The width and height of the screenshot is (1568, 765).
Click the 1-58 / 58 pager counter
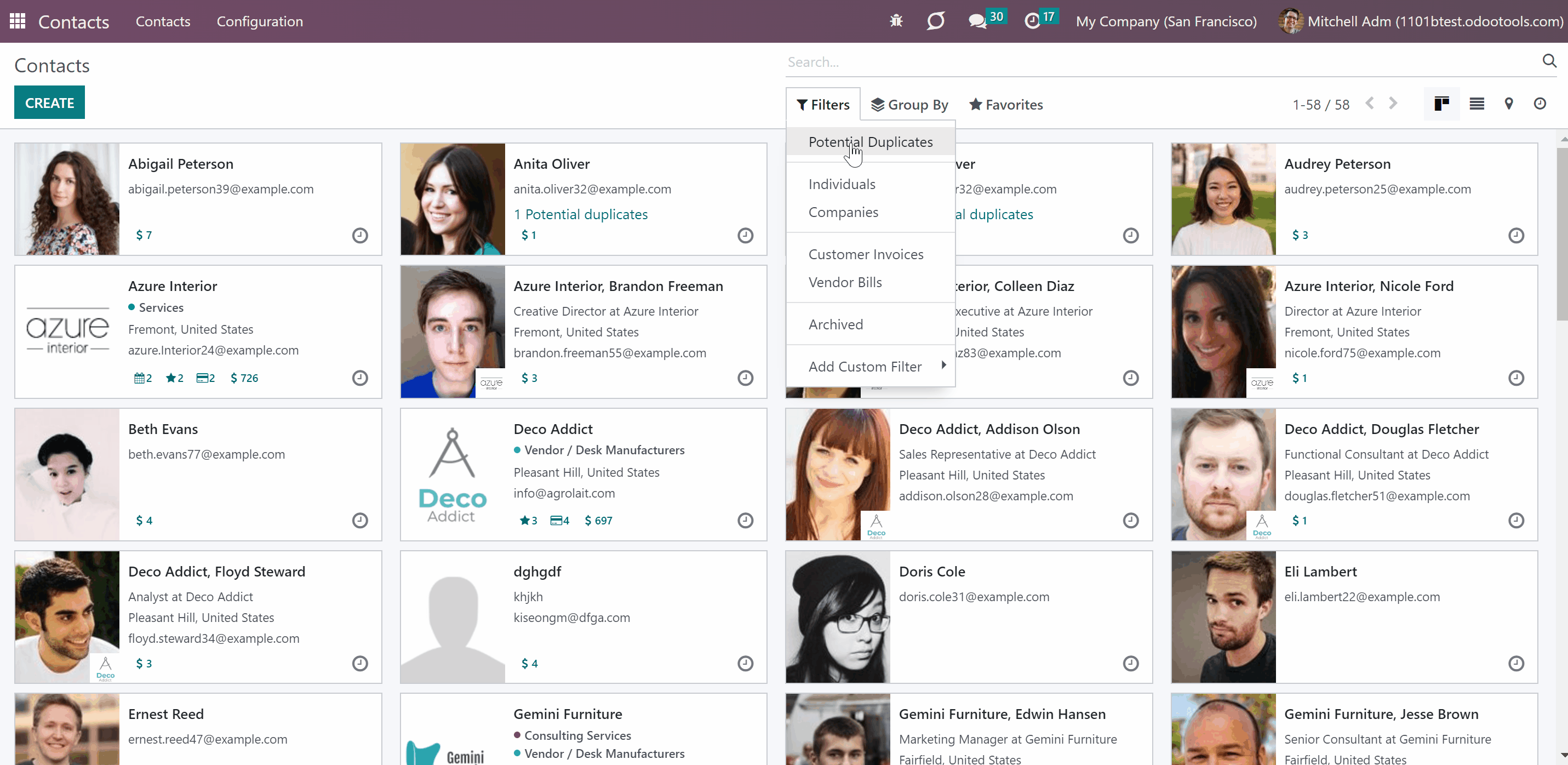pyautogui.click(x=1321, y=105)
